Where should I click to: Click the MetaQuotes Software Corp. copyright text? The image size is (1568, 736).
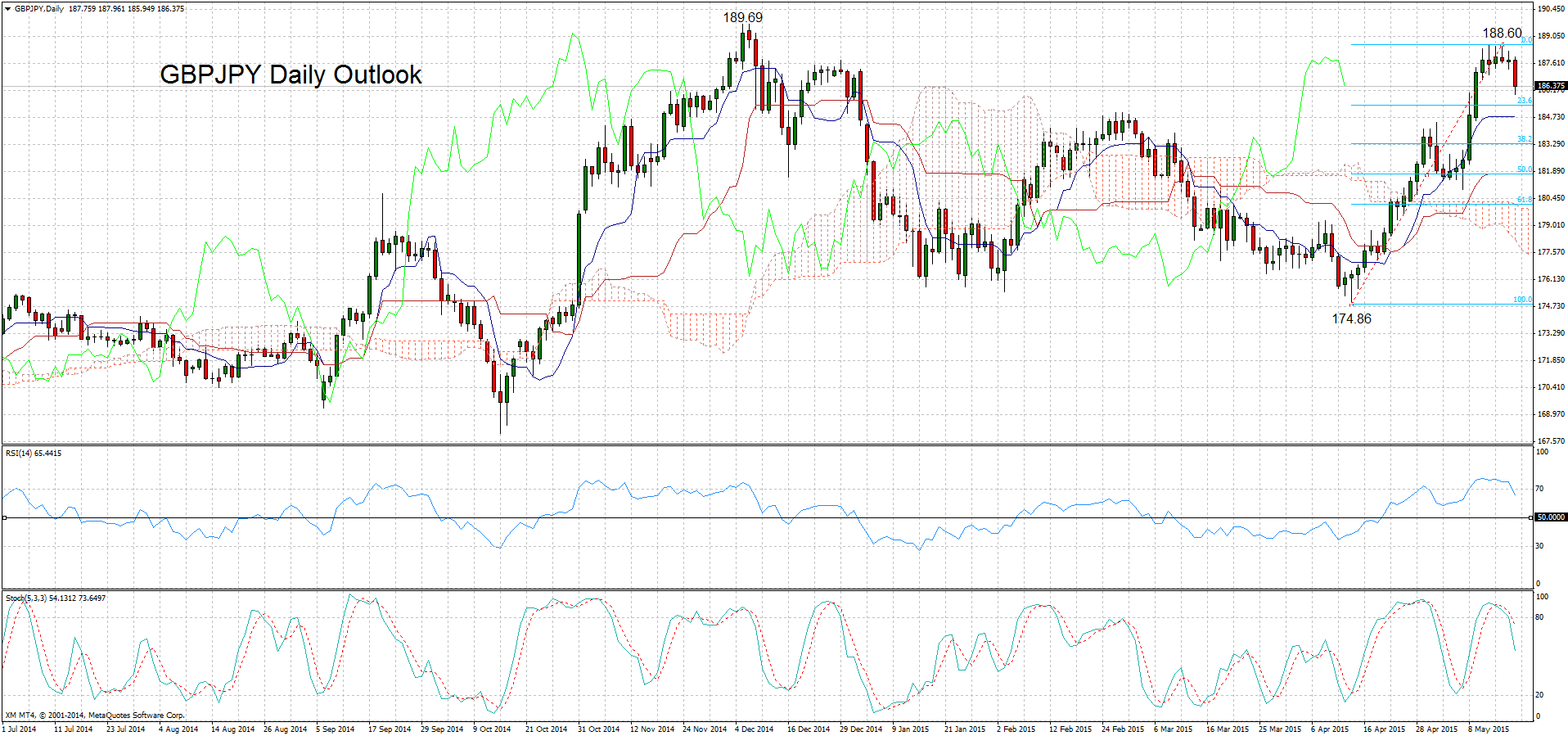point(95,715)
